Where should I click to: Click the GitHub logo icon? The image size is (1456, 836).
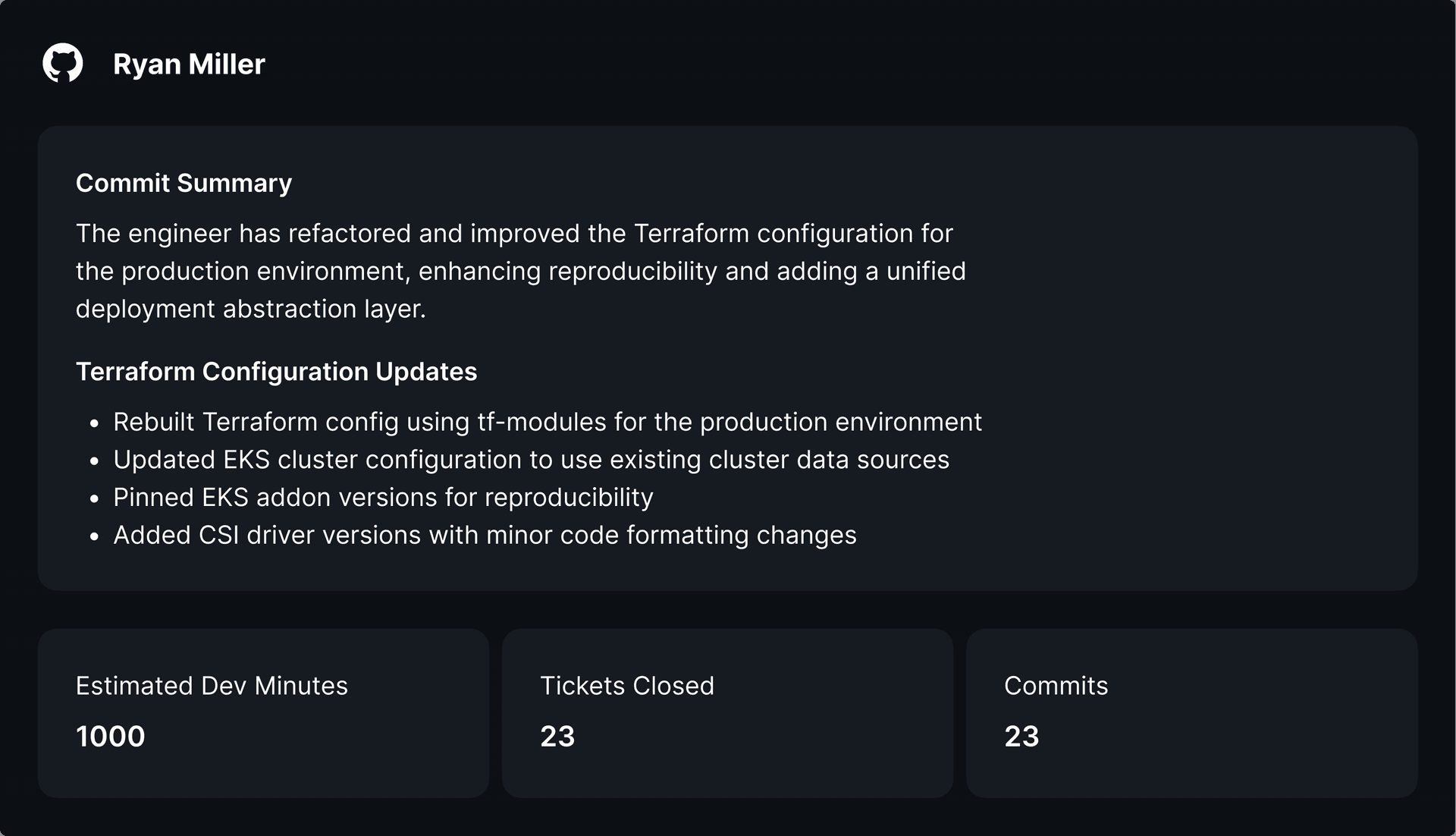click(x=63, y=63)
